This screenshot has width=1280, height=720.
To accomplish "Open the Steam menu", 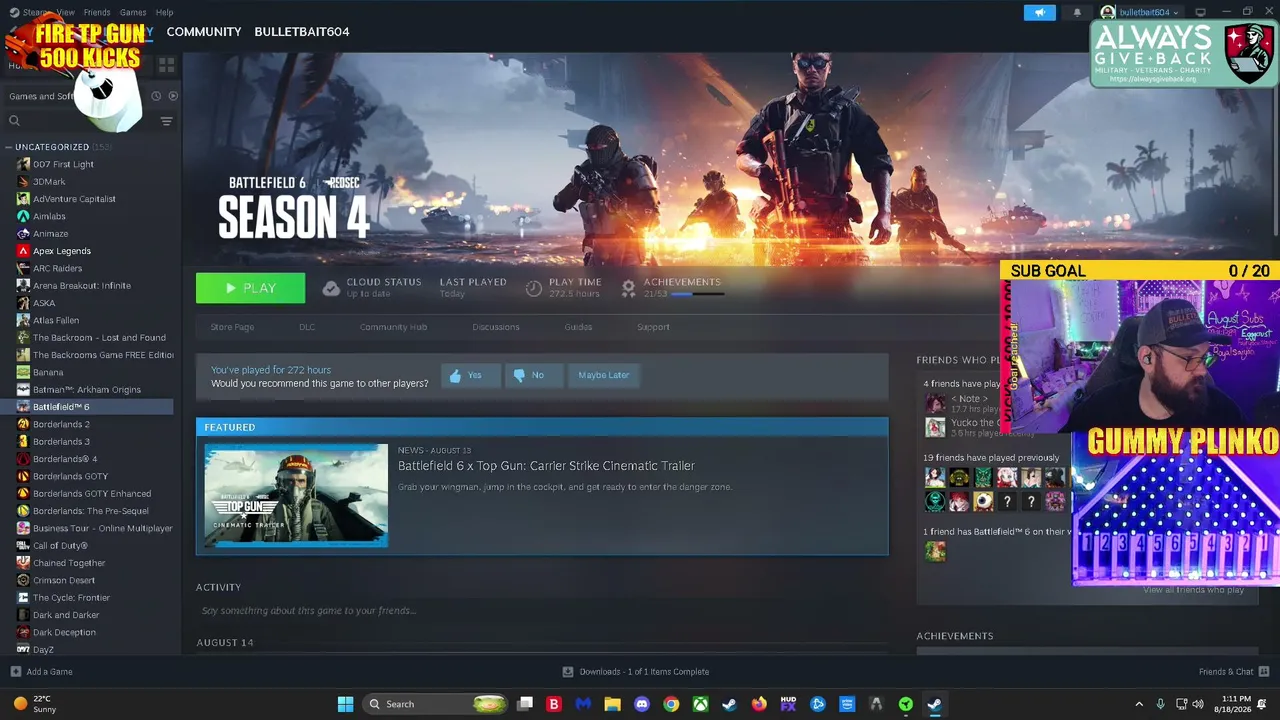I will (x=36, y=12).
